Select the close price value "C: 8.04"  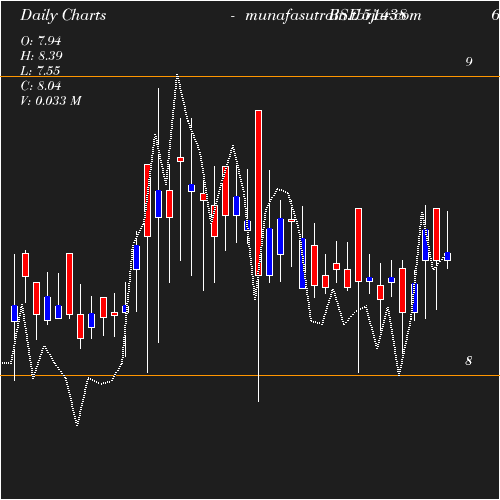click(x=41, y=86)
